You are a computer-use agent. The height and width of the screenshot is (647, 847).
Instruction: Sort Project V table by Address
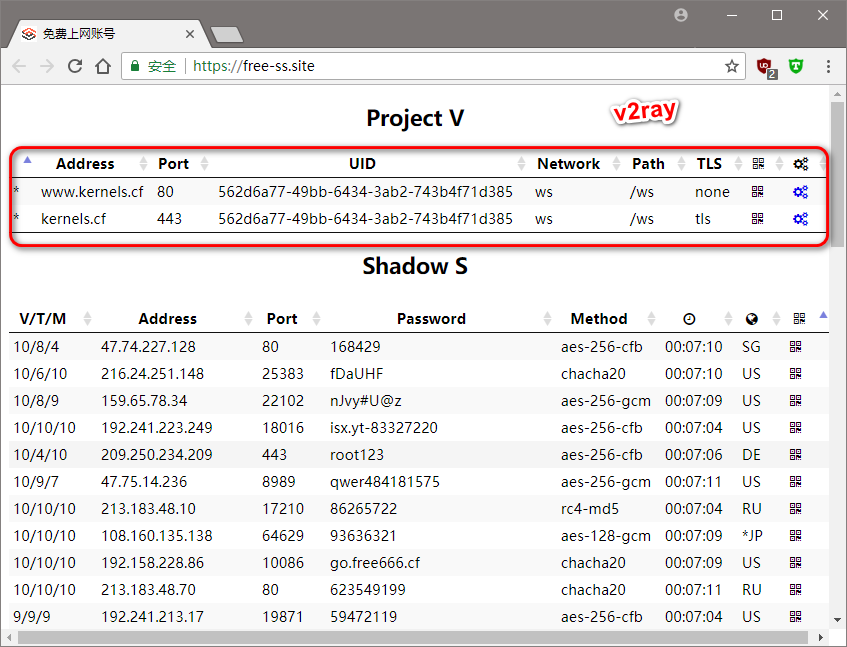coord(85,164)
